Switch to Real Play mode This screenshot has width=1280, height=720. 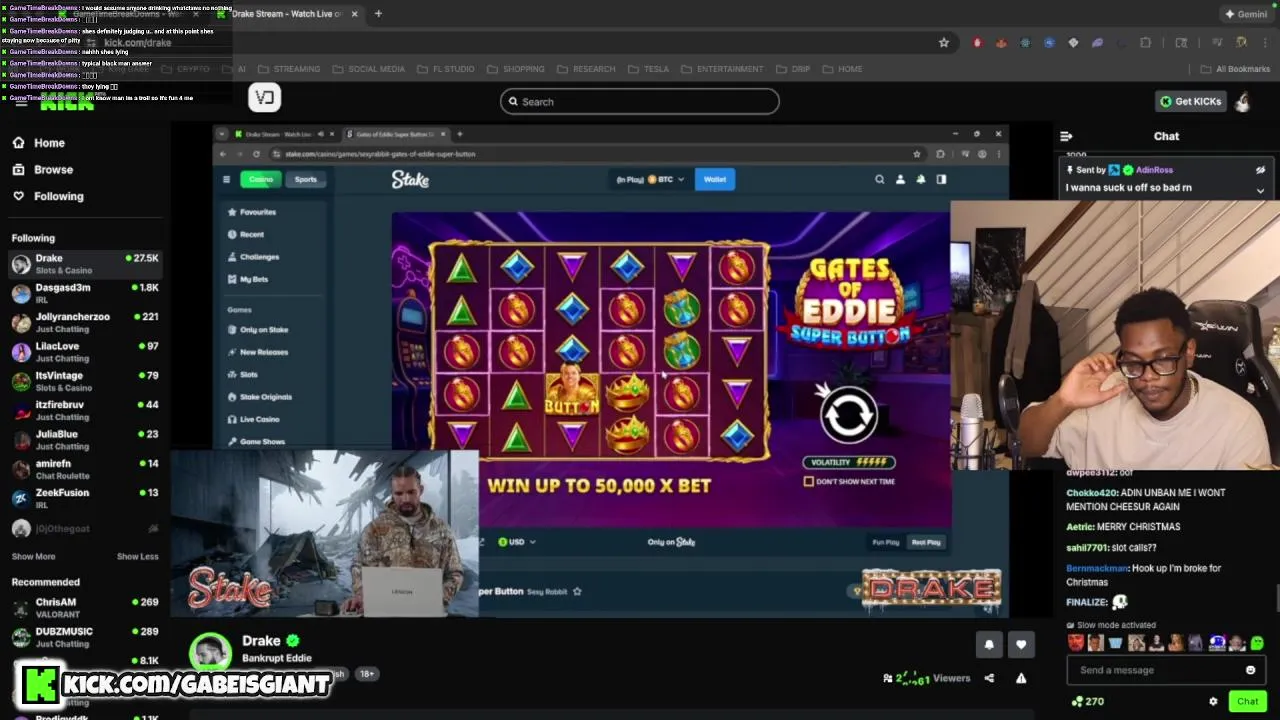[x=926, y=542]
